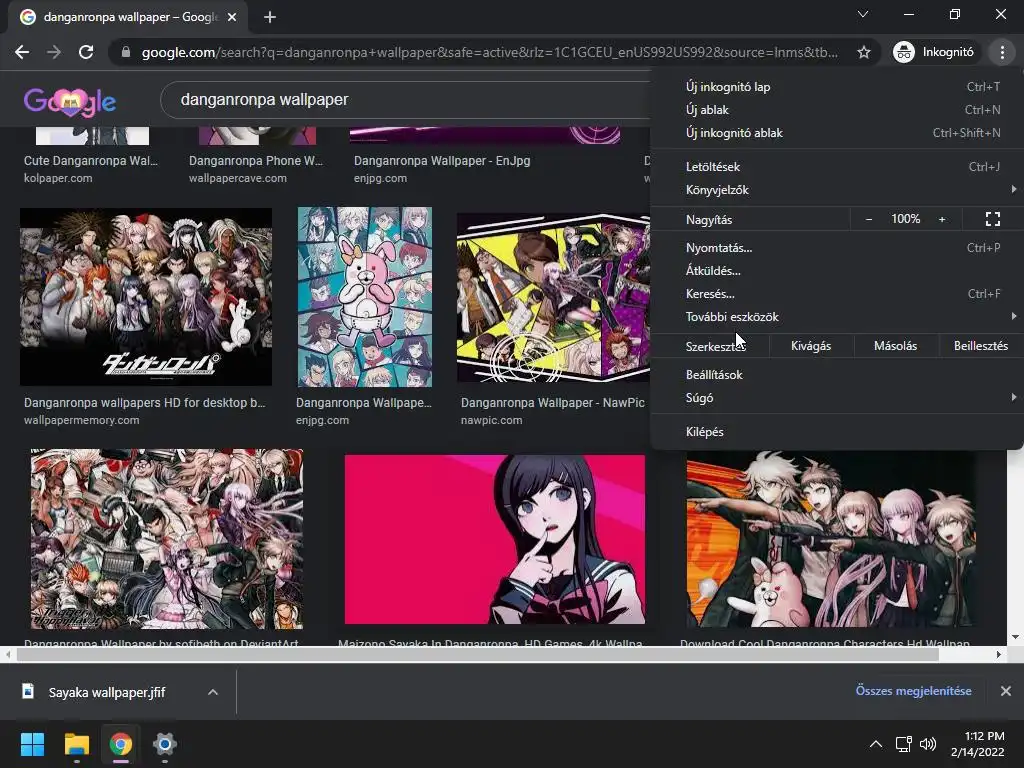
Task: Click the Cute Danganronpa Wal... title link
Action: pyautogui.click(x=91, y=161)
